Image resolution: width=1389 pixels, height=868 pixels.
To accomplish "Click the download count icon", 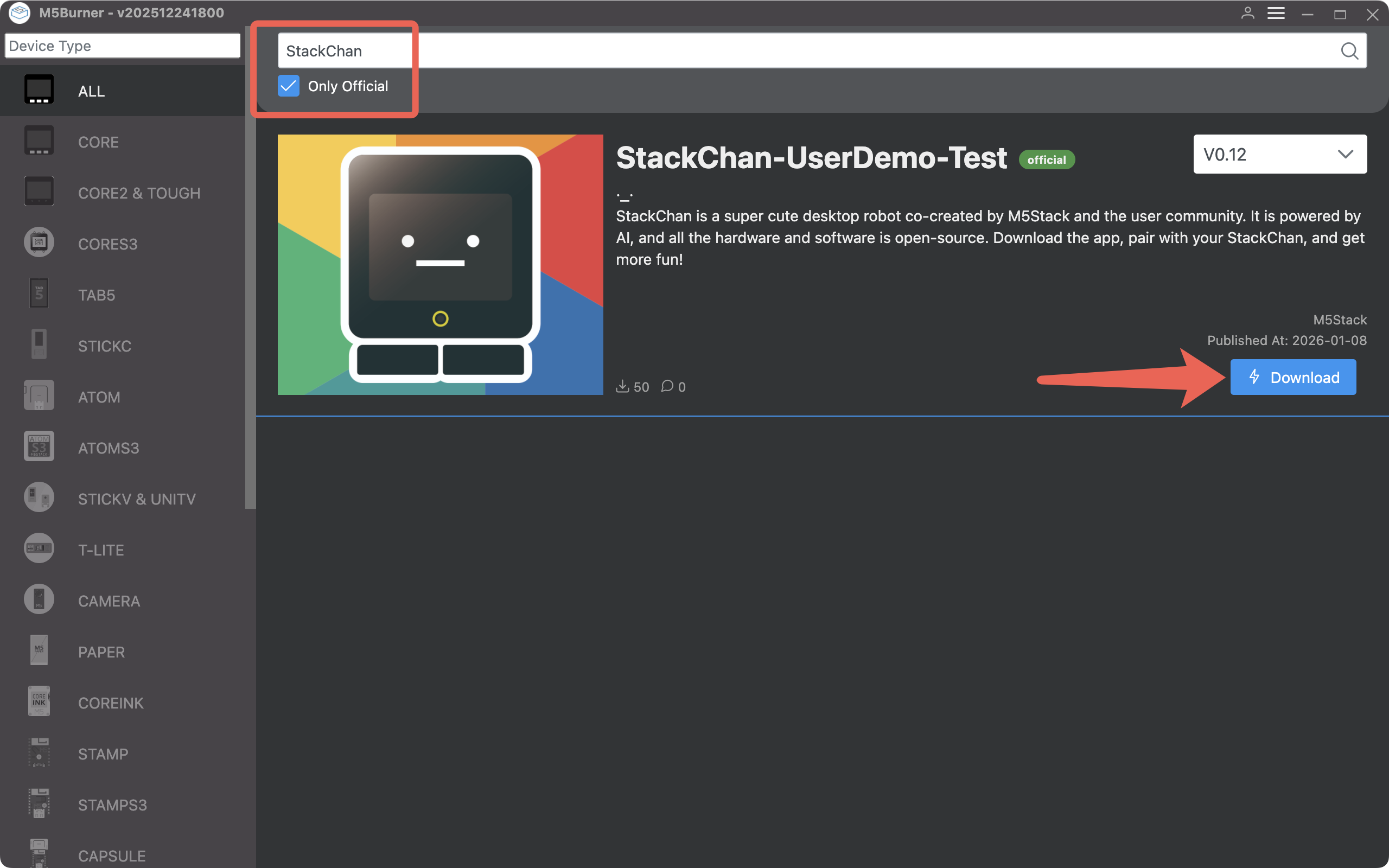I will [x=623, y=386].
